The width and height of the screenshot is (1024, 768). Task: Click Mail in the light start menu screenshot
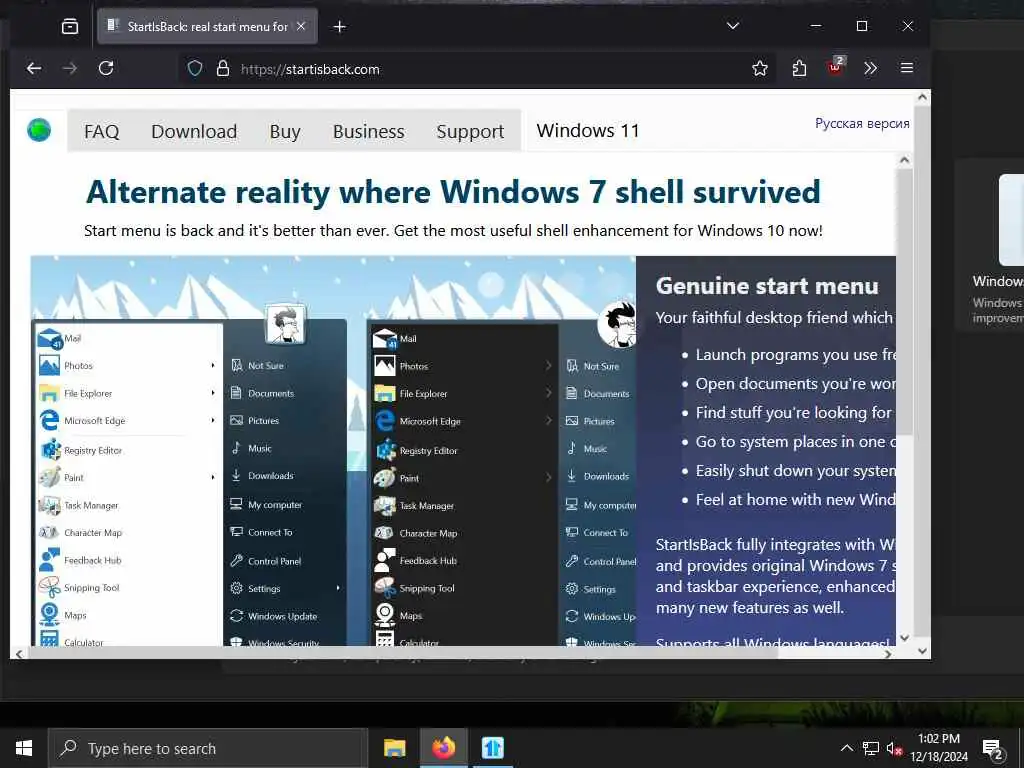click(x=72, y=338)
